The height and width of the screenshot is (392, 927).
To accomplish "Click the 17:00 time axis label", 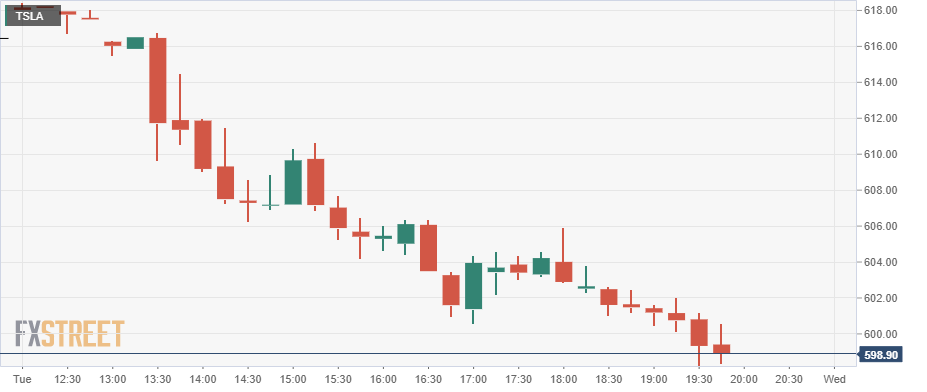I will [x=473, y=378].
